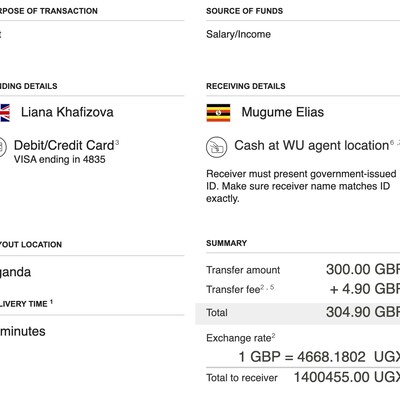Click the exchange rate 4668.1802 value
The image size is (400, 400).
coord(331,357)
